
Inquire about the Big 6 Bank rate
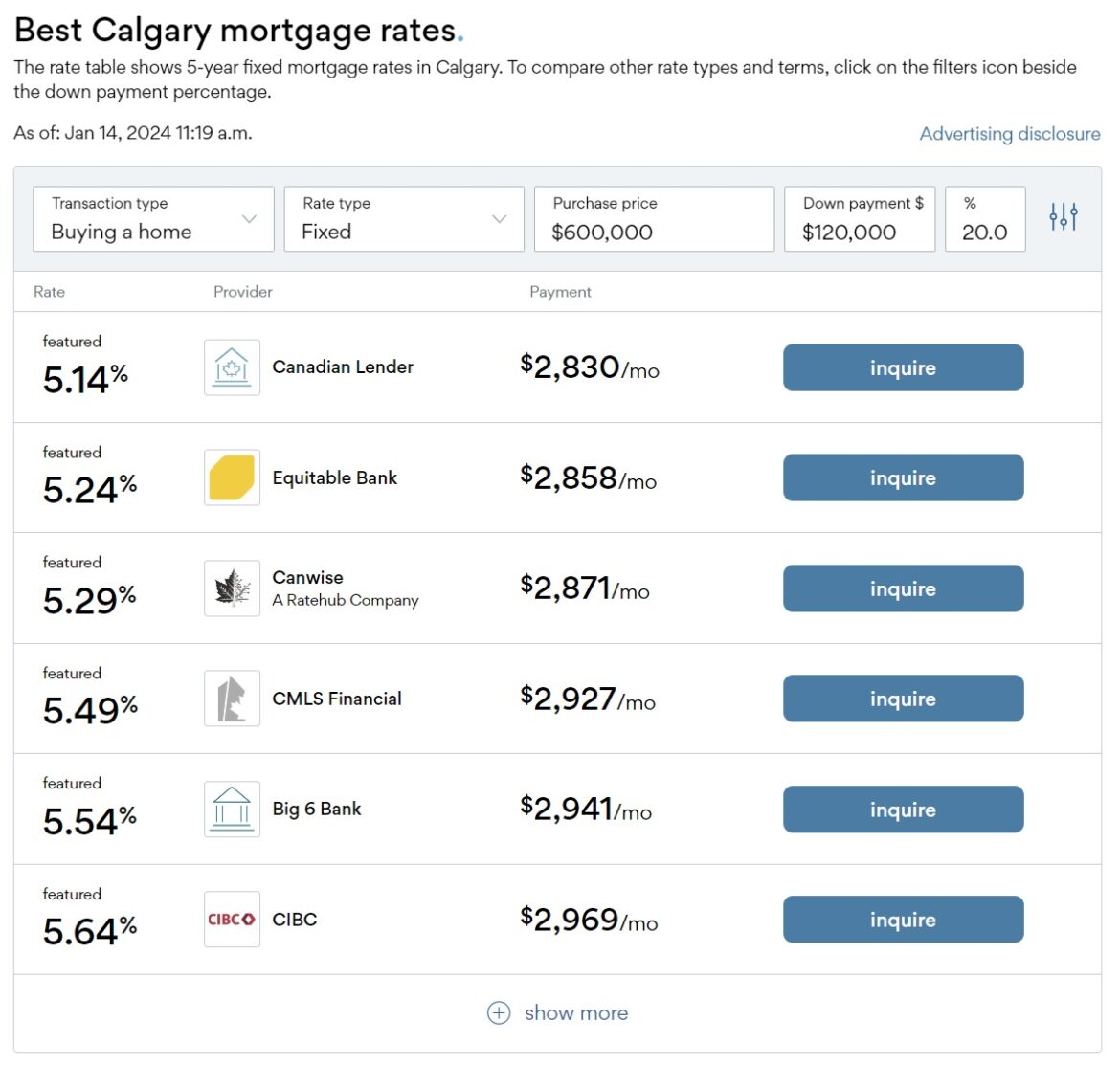point(903,809)
